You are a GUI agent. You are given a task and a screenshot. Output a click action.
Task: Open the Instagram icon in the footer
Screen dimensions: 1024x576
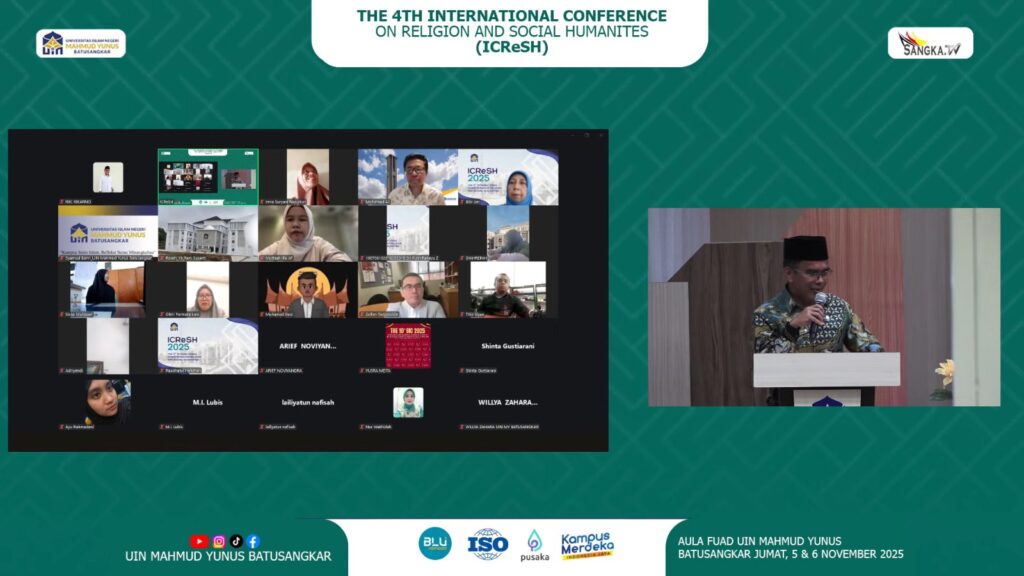[x=219, y=541]
